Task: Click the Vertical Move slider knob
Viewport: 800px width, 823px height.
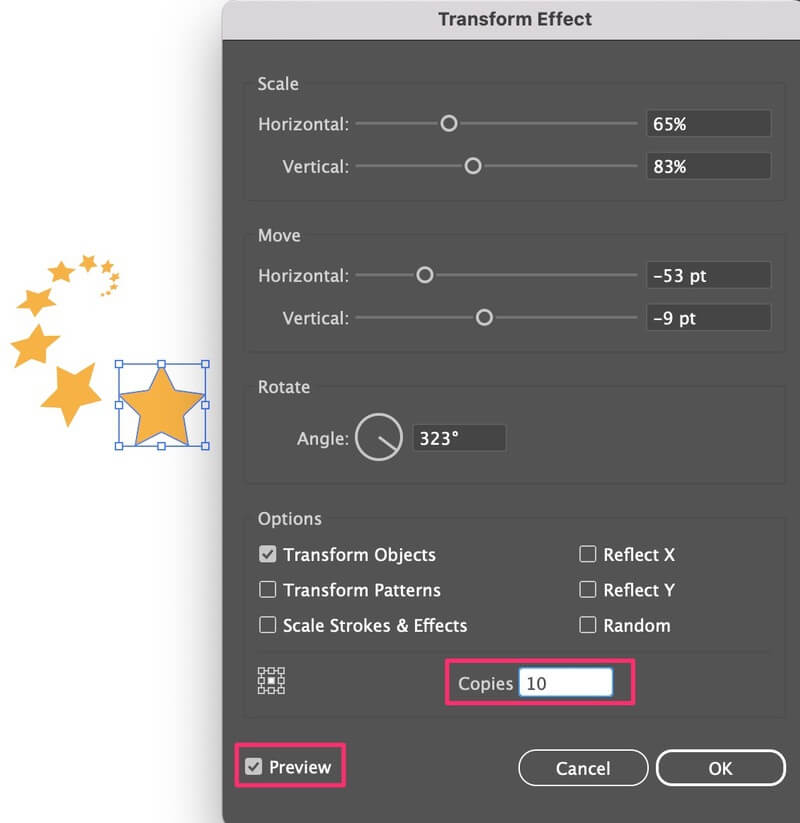Action: pyautogui.click(x=485, y=318)
